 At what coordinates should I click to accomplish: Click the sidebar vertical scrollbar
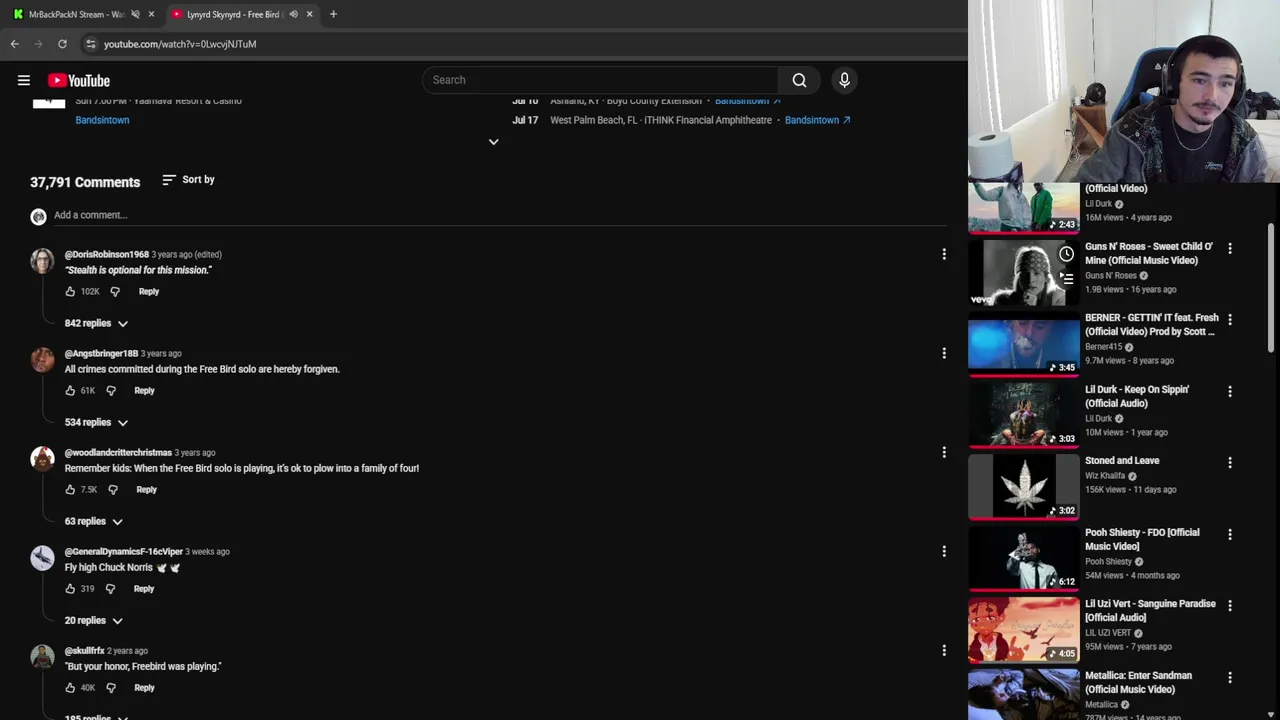pyautogui.click(x=1272, y=288)
